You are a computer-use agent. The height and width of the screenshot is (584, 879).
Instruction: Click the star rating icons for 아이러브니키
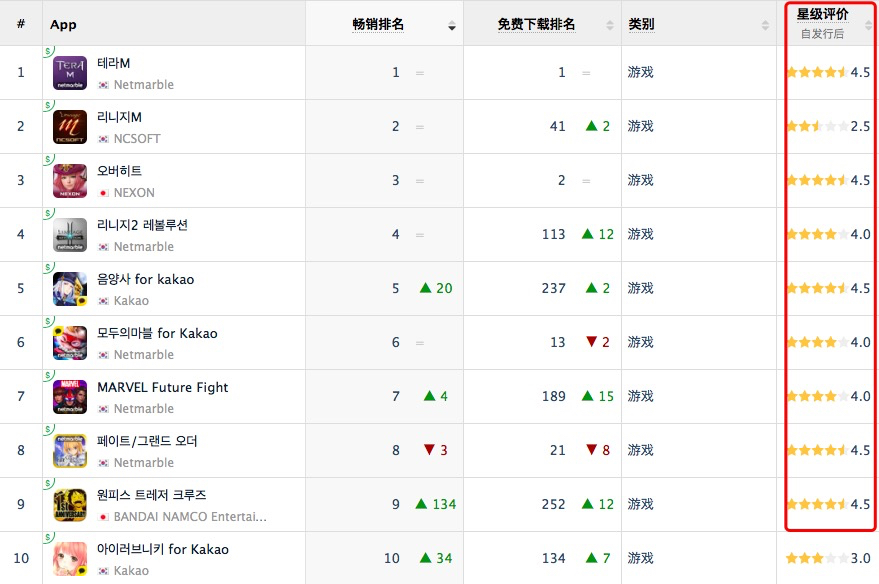pos(817,558)
